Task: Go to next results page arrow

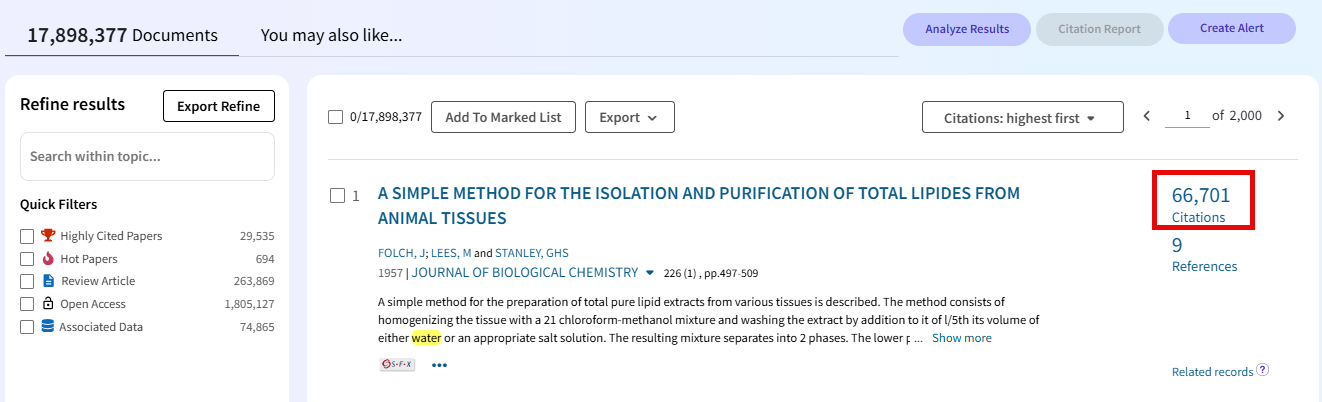Action: pos(1281,116)
